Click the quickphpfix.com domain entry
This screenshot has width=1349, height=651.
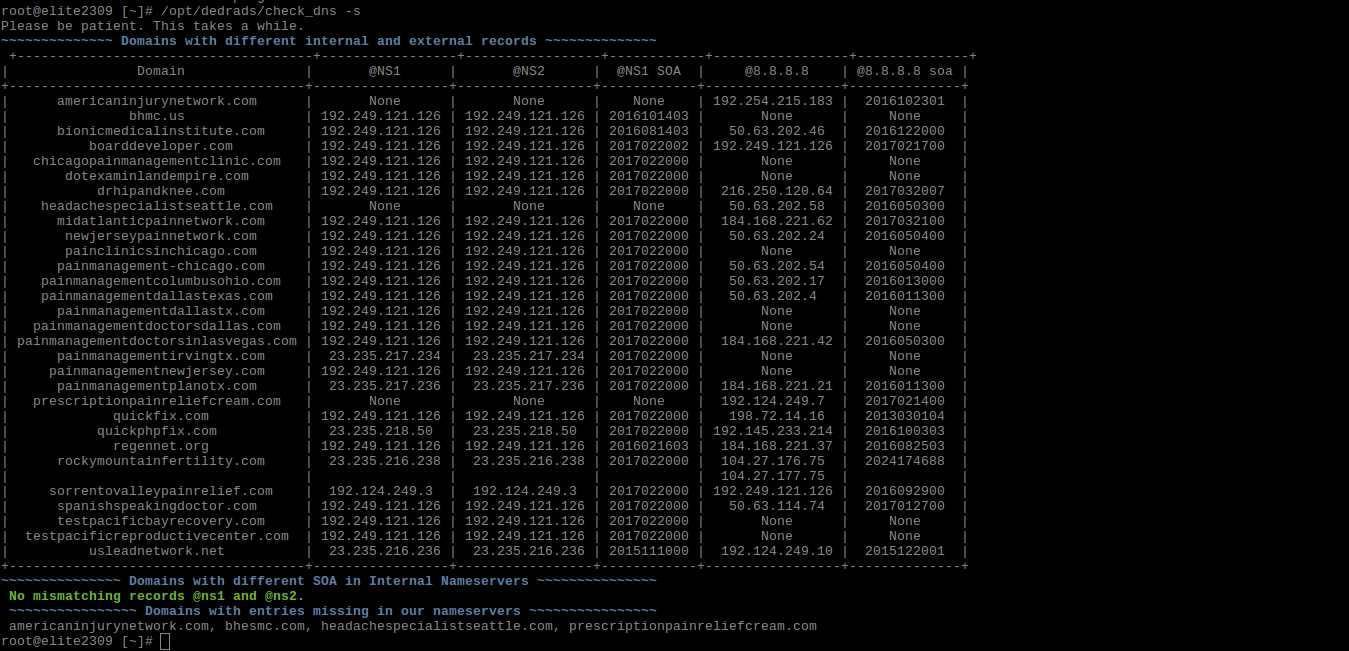[x=156, y=431]
